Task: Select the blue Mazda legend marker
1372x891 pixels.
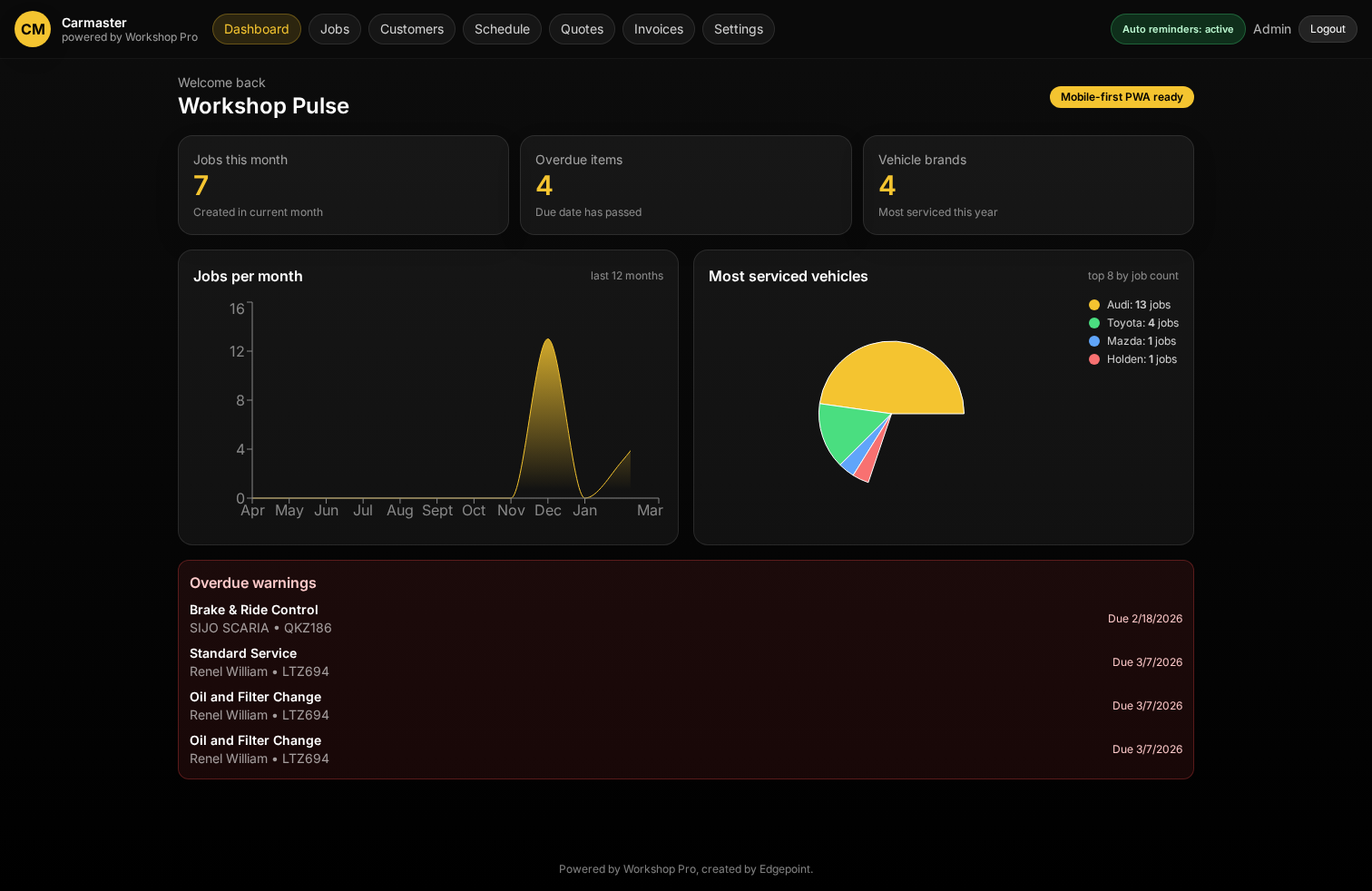Action: pyautogui.click(x=1093, y=341)
